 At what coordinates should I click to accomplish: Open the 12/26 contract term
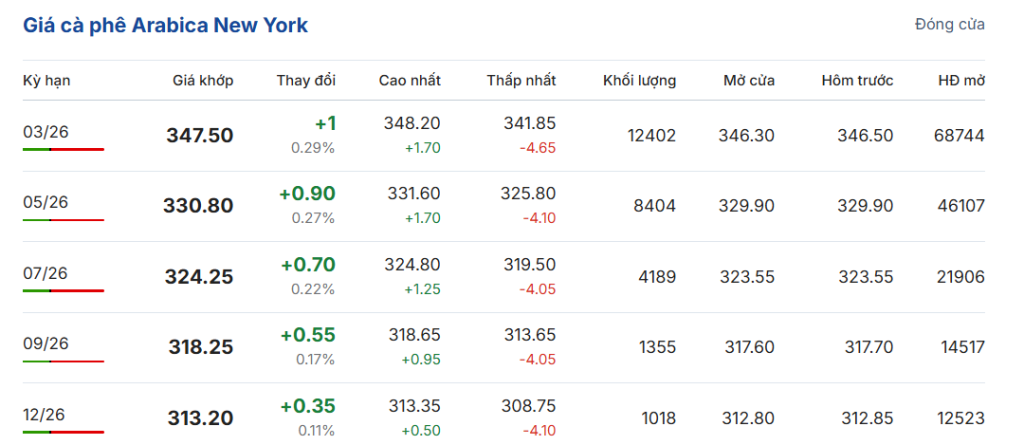coord(46,414)
